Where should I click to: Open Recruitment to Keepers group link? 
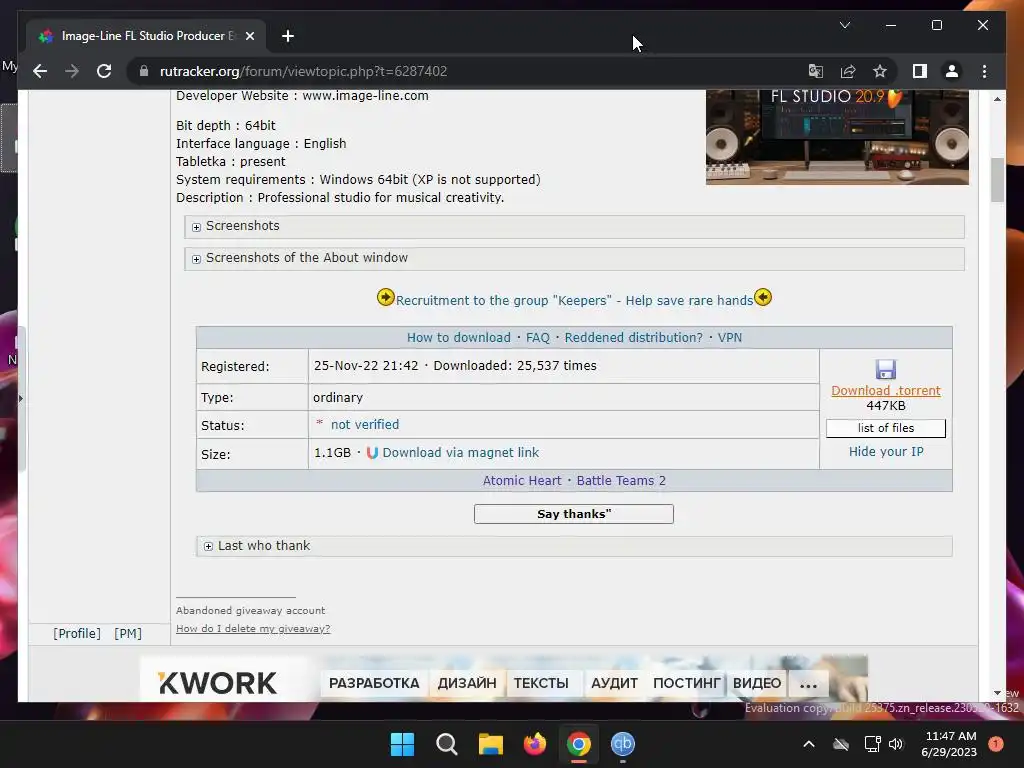574,300
